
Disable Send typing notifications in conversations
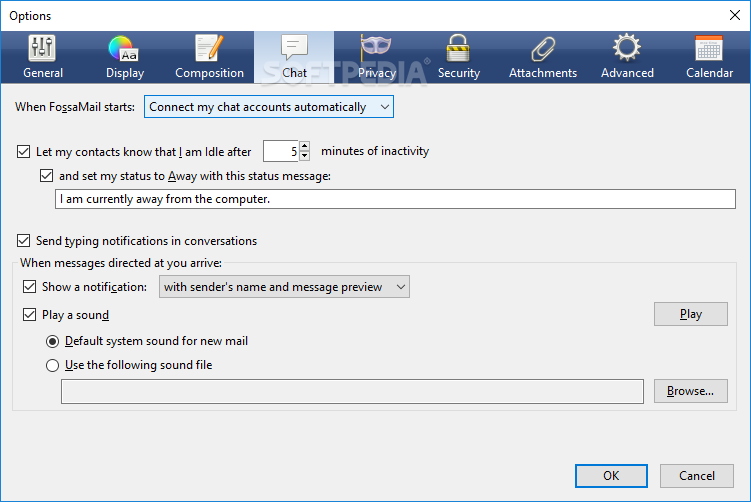tap(23, 240)
